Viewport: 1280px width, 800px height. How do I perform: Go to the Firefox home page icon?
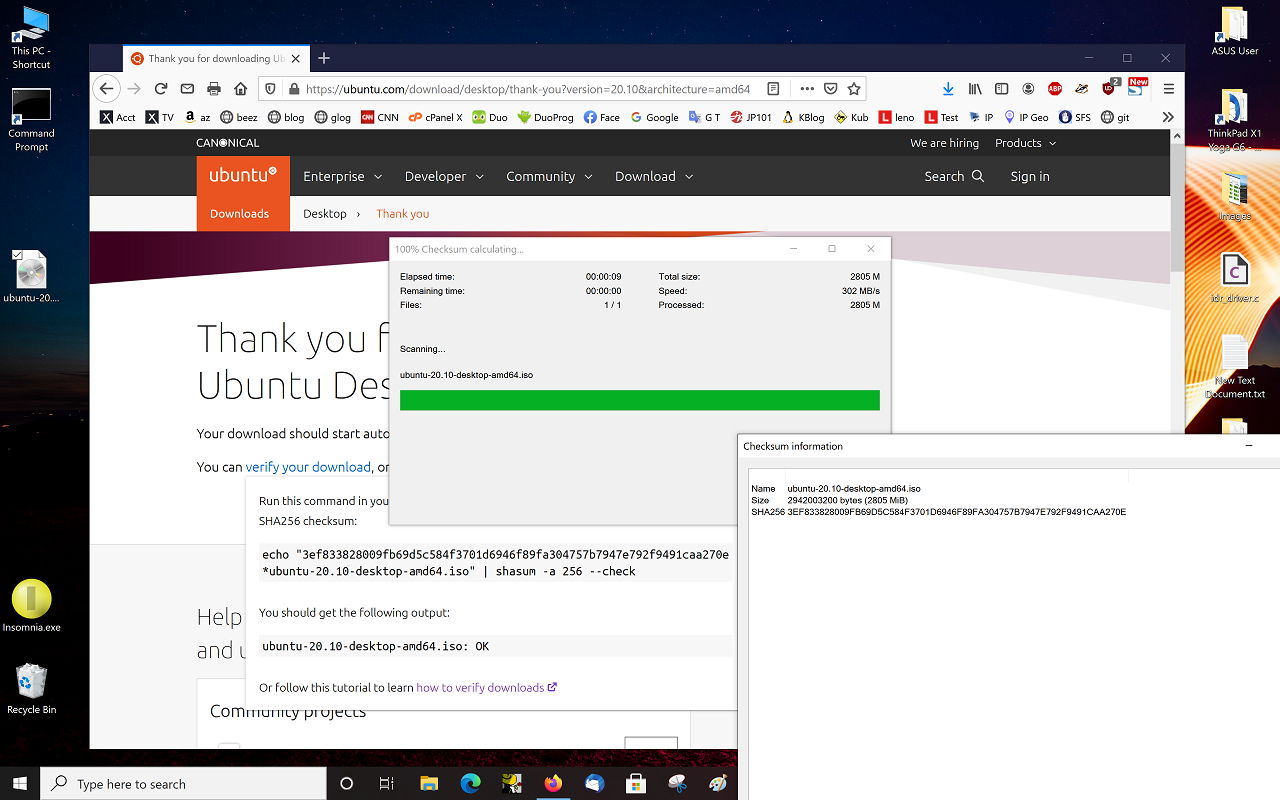pos(240,89)
